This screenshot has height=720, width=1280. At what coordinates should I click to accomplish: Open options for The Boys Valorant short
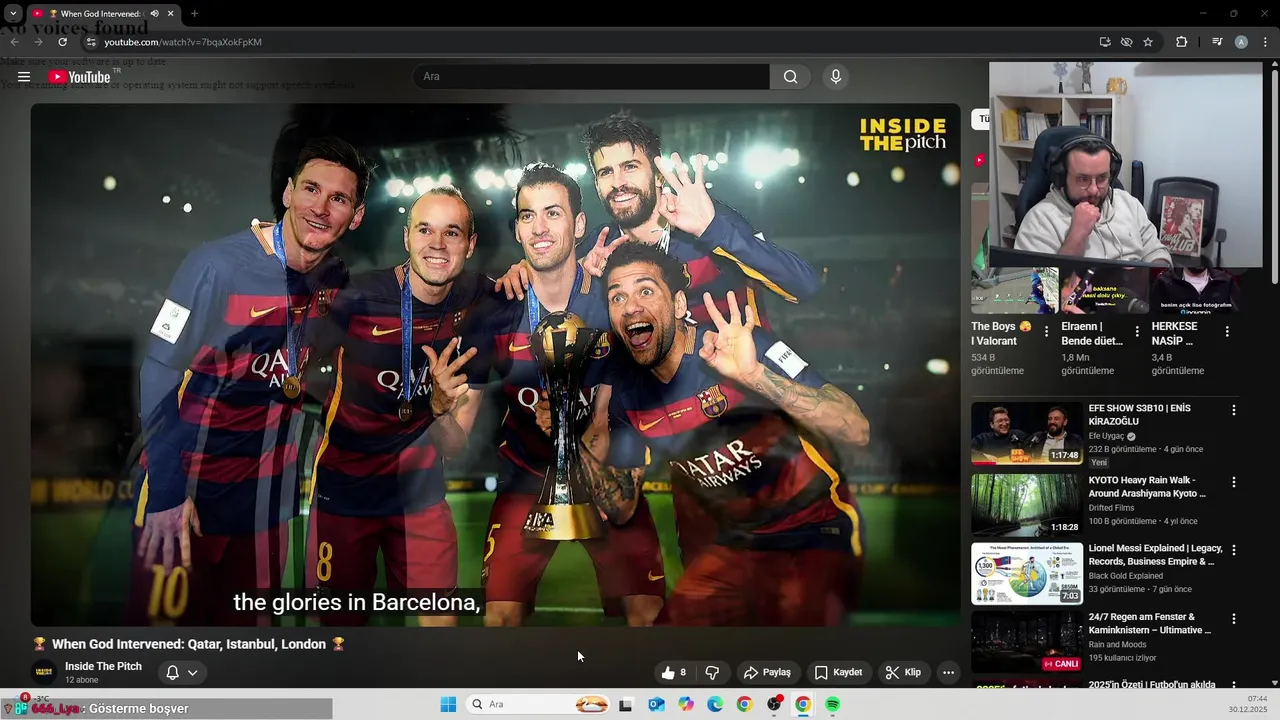[1047, 331]
